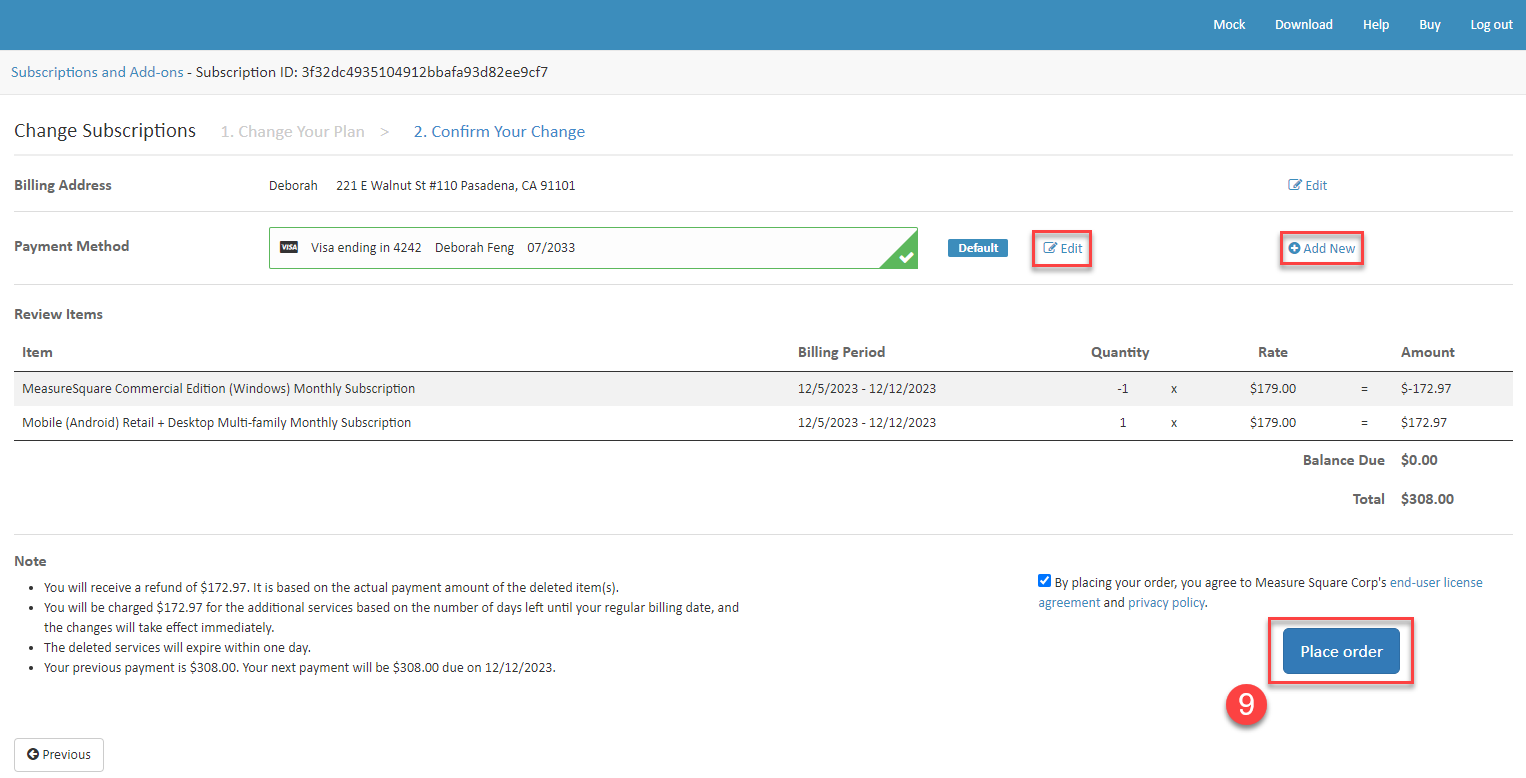Viewport: 1526px width, 778px height.
Task: Click the billing address 221 E Walnut St text
Action: (456, 185)
